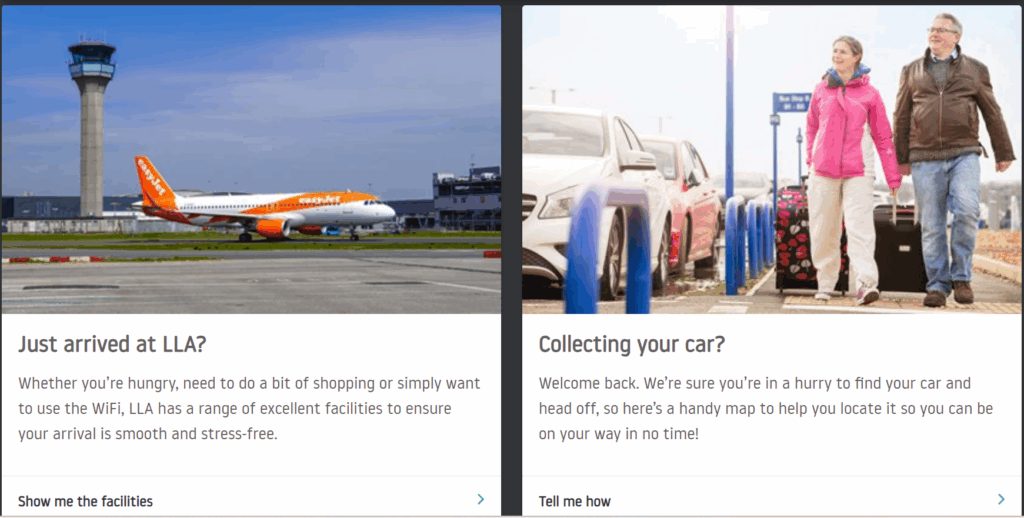Click the chevron beside Show me the facilities

(481, 499)
